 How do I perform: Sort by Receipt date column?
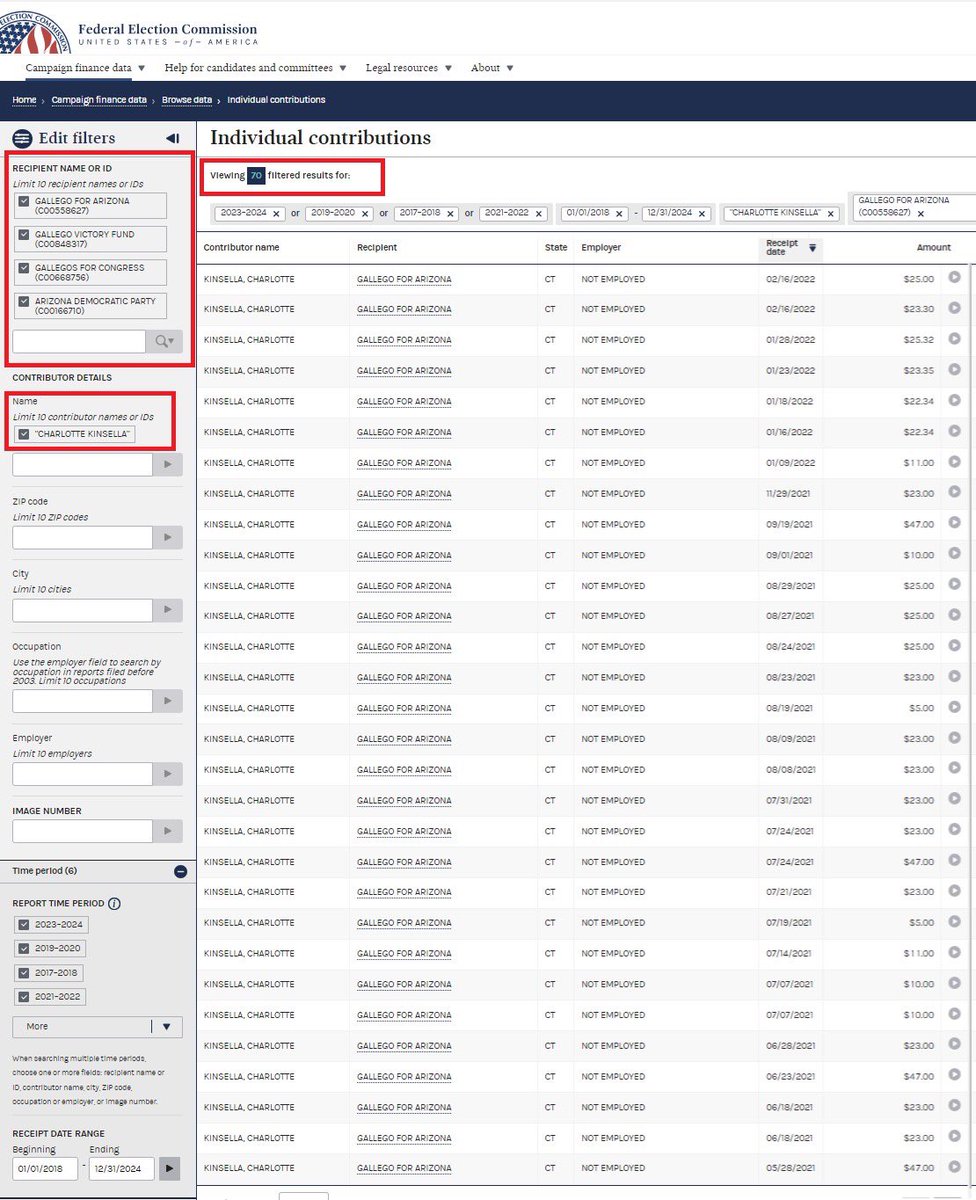point(790,247)
